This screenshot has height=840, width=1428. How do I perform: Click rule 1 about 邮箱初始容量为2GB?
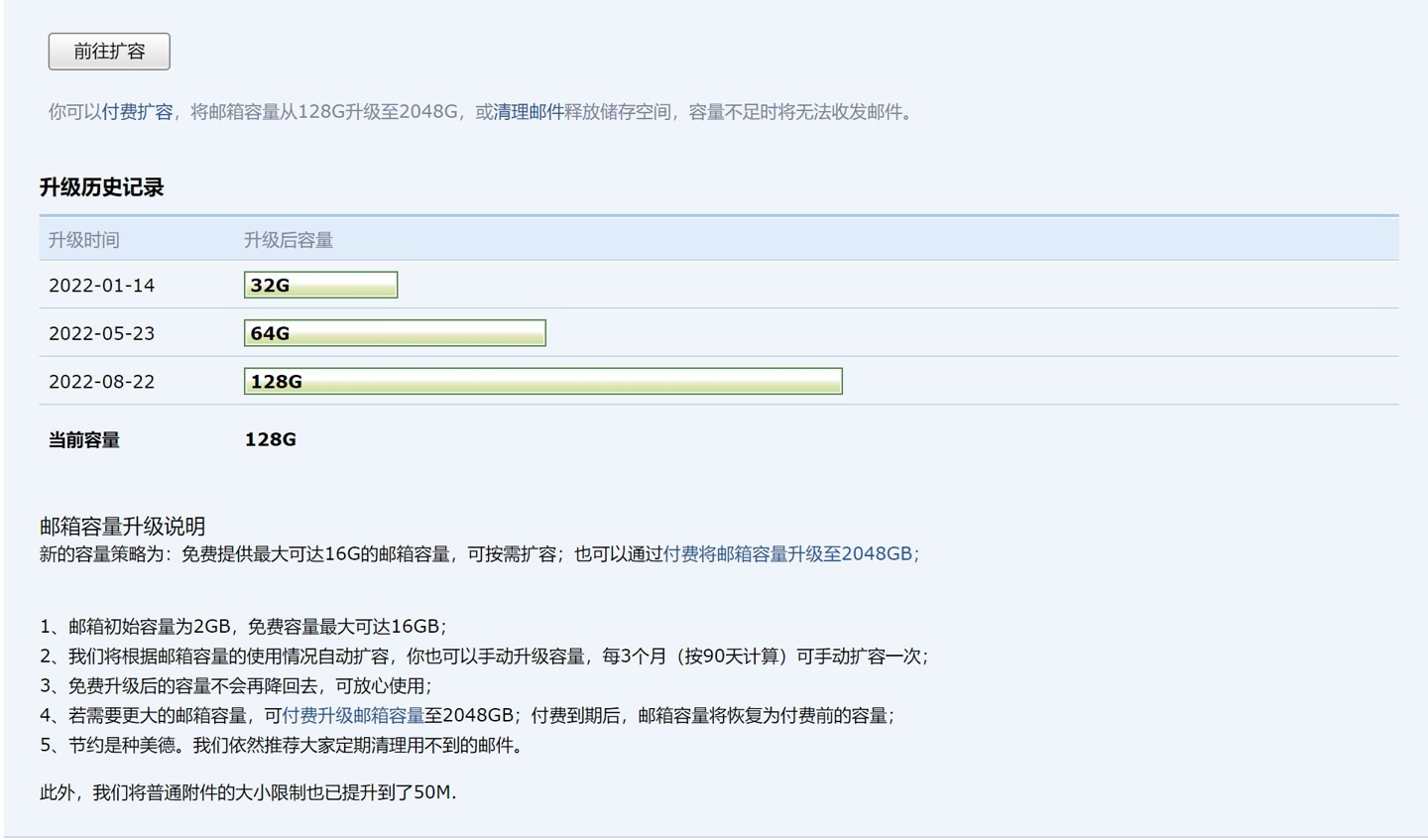(x=243, y=627)
